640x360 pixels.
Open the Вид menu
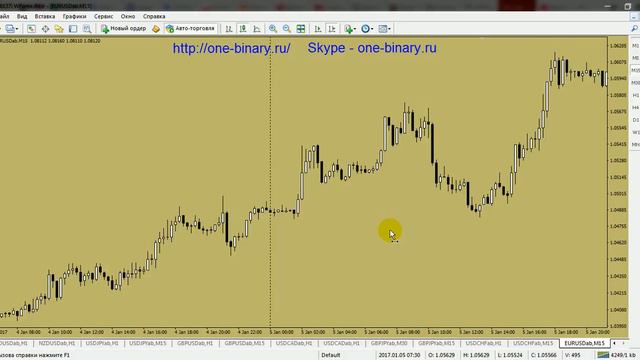[x=22, y=16]
